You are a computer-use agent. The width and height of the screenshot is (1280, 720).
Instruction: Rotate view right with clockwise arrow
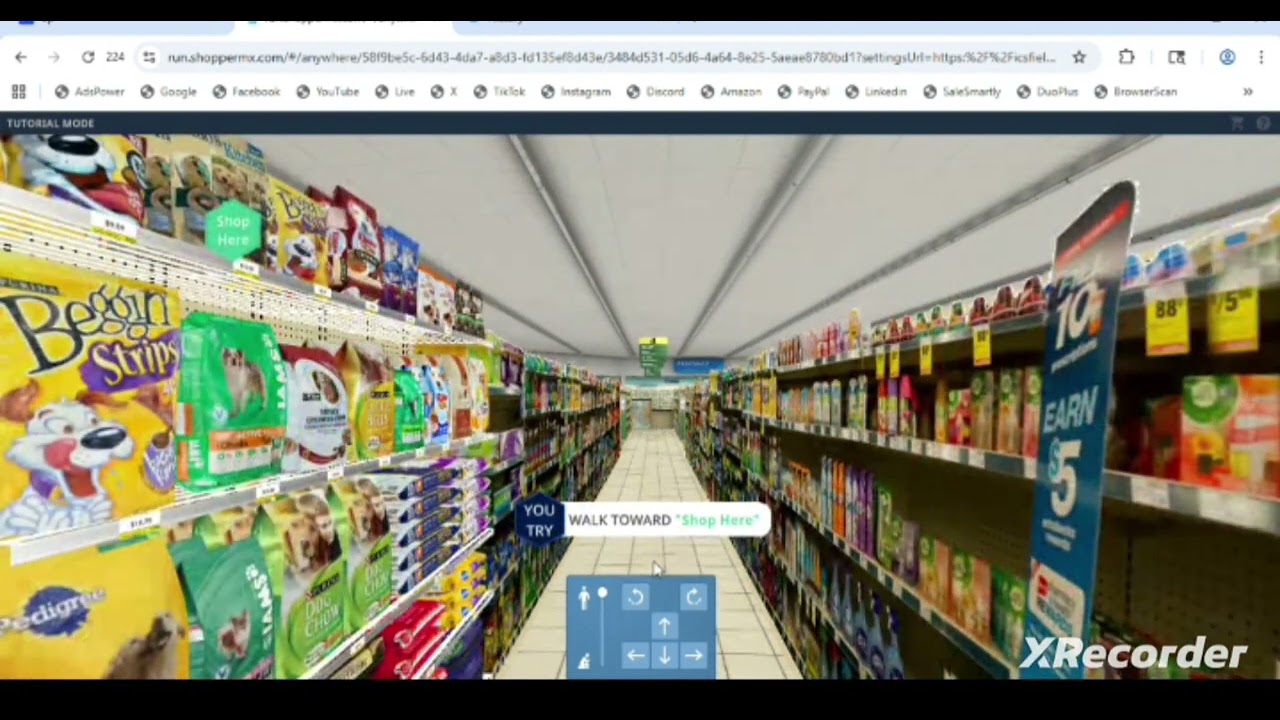[x=693, y=598]
